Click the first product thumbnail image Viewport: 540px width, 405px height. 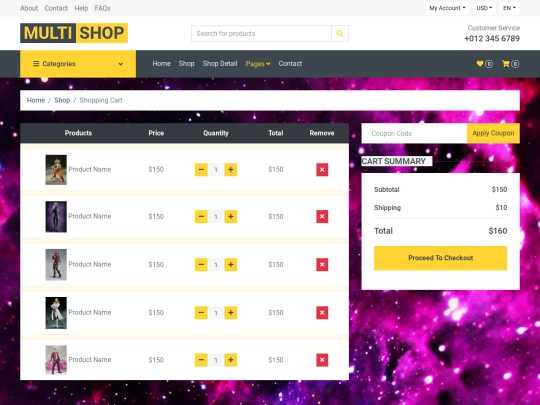pyautogui.click(x=56, y=170)
